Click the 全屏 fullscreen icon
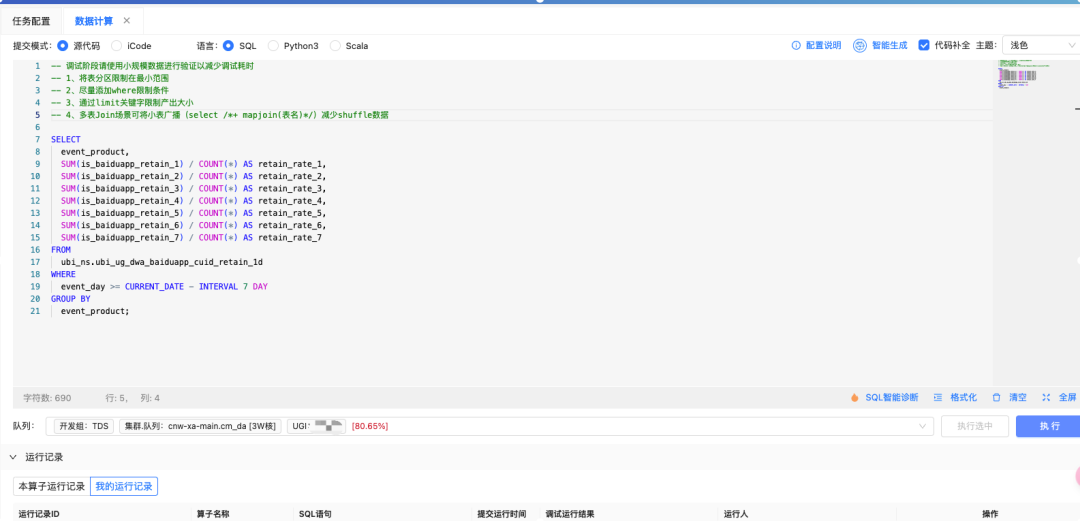1080x521 pixels. 1046,398
